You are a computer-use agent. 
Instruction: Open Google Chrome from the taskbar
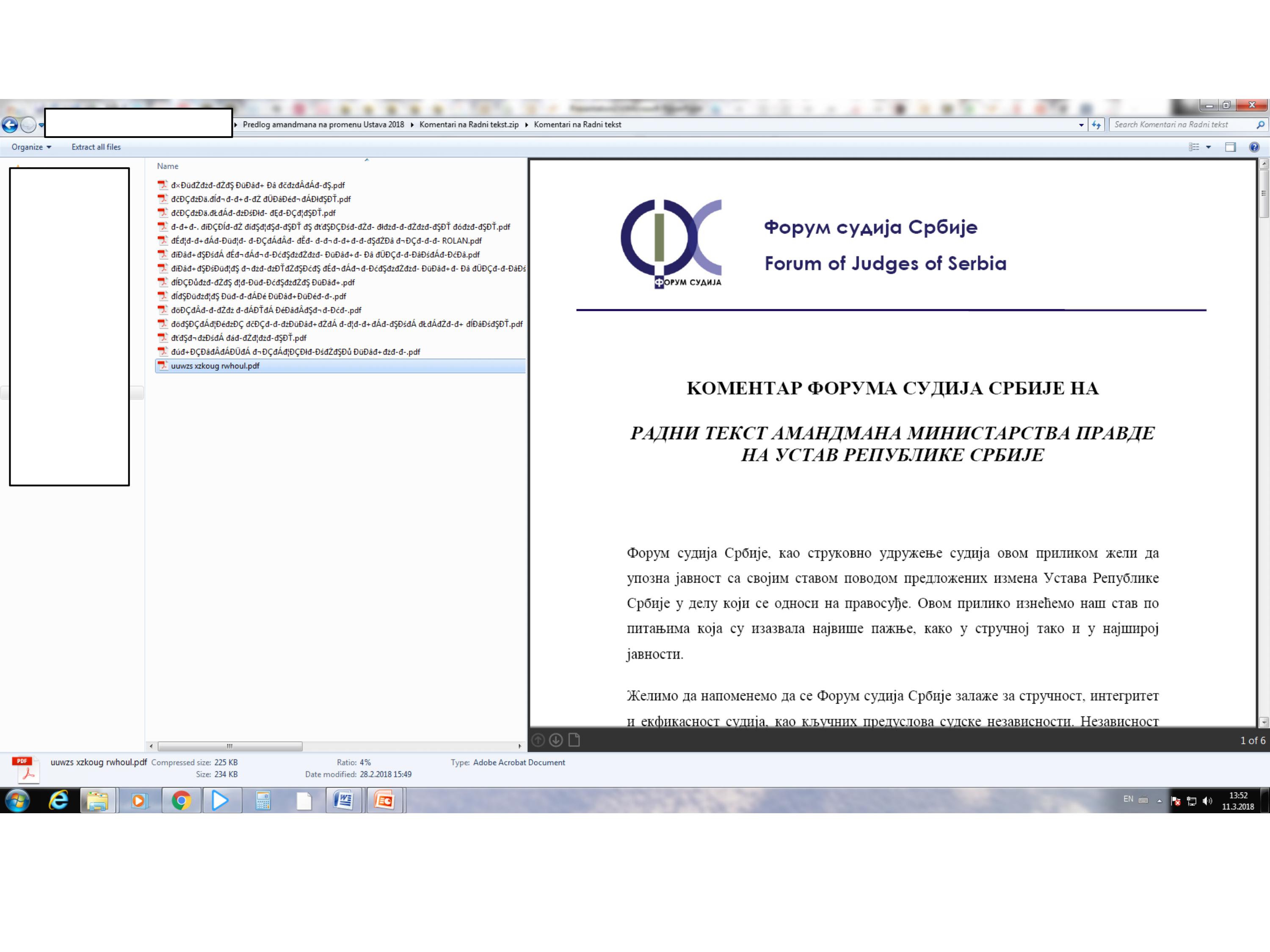[181, 801]
